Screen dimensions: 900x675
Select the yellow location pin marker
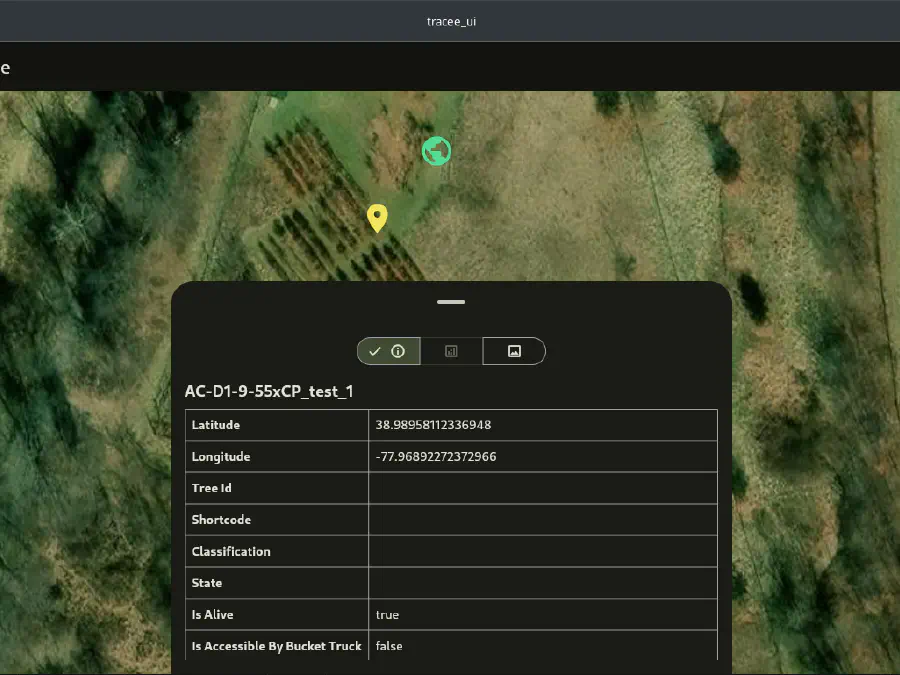coord(377,218)
